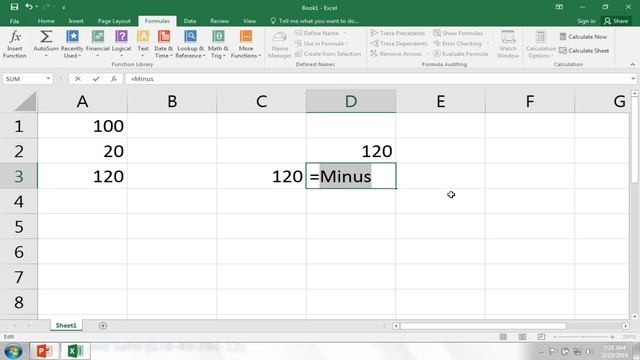The width and height of the screenshot is (640, 360).
Task: Switch to the Review tab
Action: (219, 21)
